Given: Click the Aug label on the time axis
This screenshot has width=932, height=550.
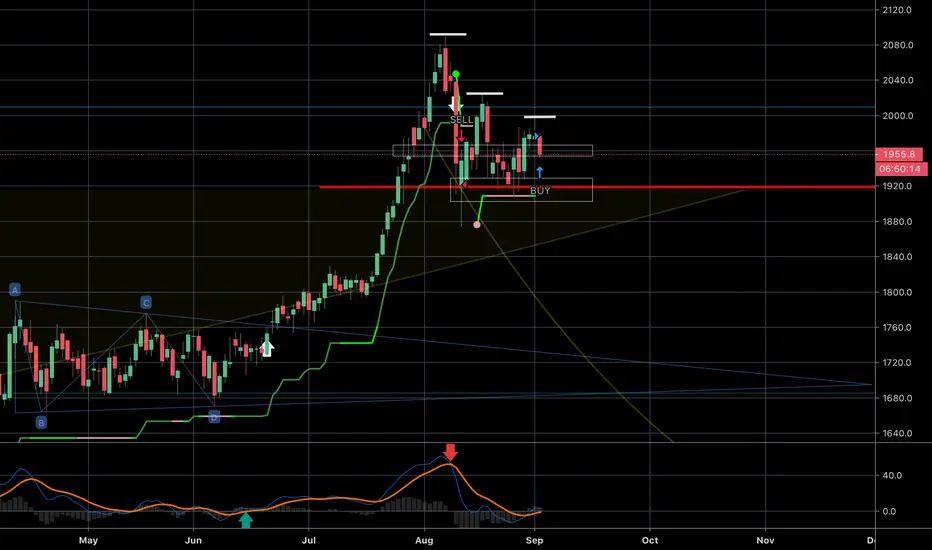Looking at the screenshot, I should click(x=424, y=540).
